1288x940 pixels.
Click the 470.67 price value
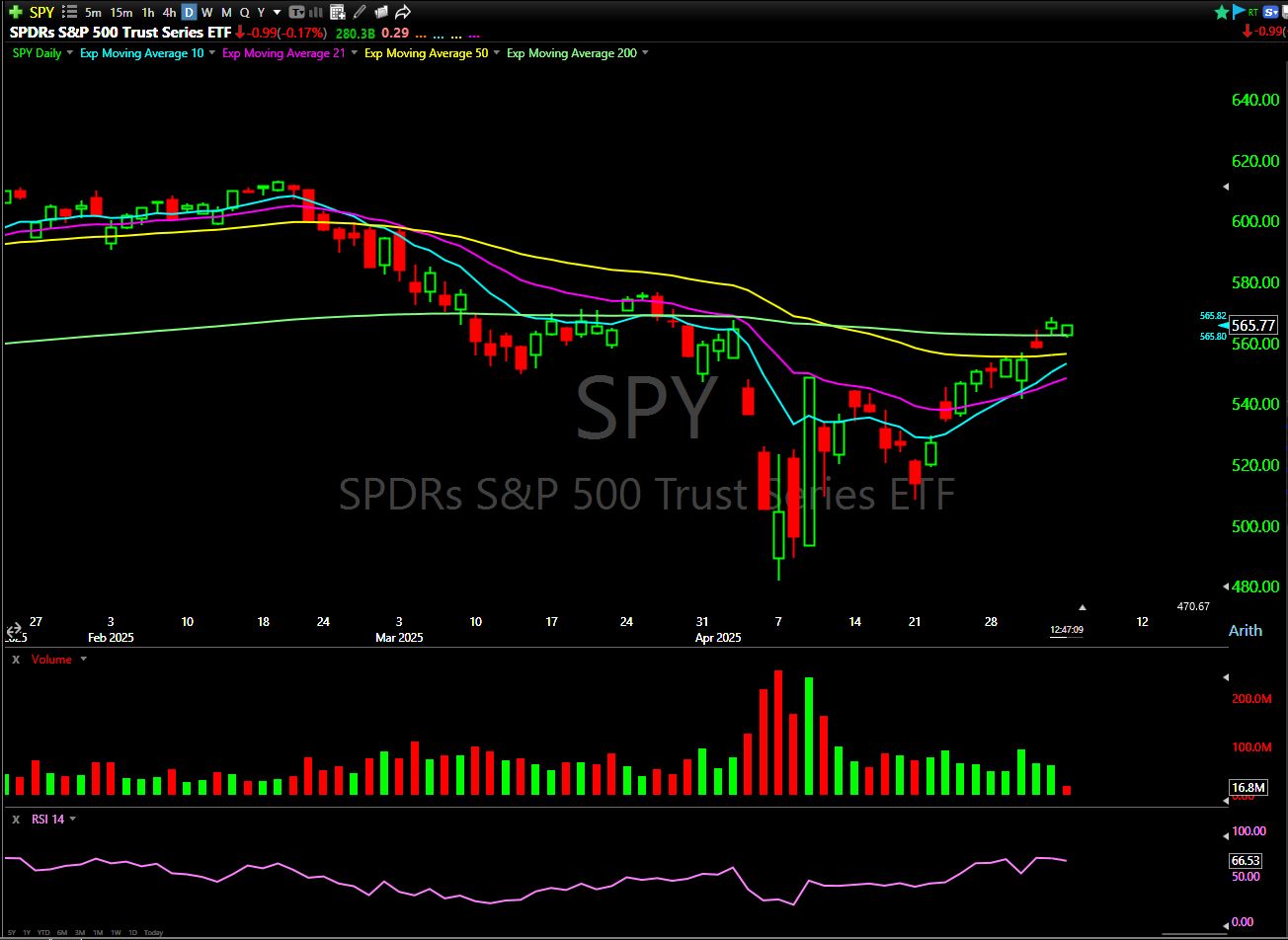[x=1193, y=606]
